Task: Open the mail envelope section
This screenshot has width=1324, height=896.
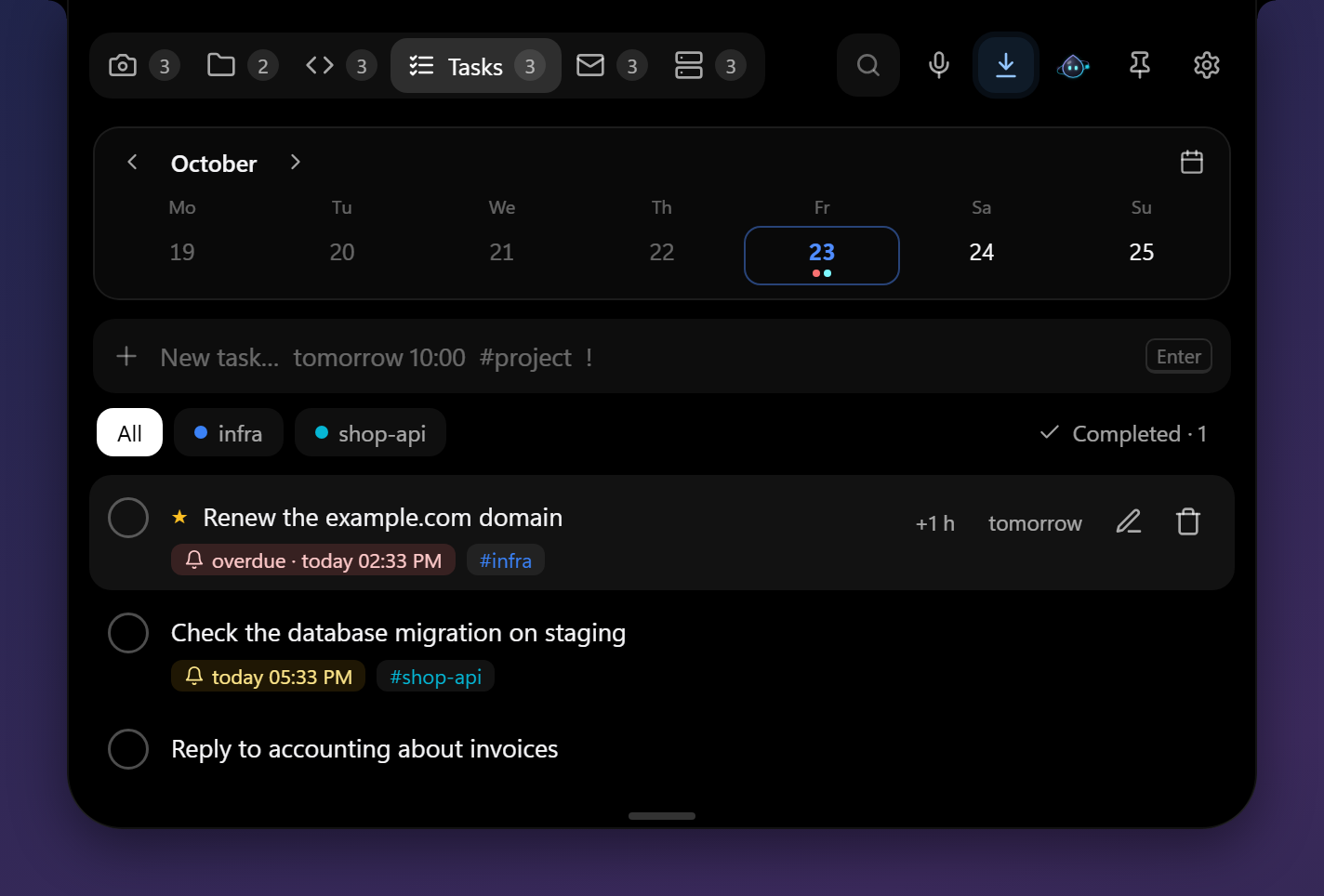Action: coord(611,66)
